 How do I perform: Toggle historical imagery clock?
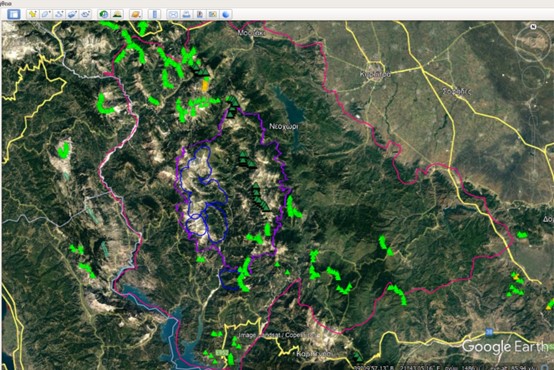pyautogui.click(x=104, y=14)
